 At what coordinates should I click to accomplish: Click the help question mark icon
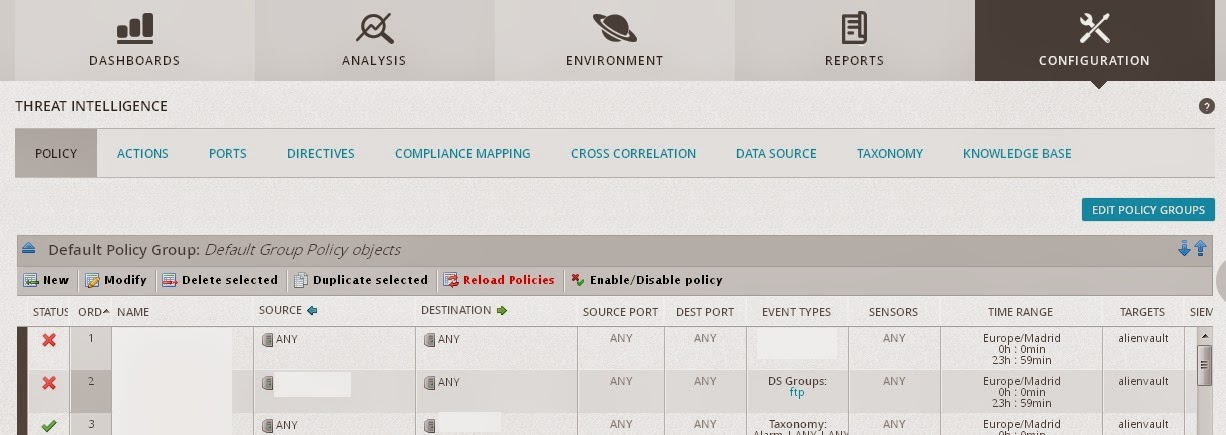[x=1206, y=106]
